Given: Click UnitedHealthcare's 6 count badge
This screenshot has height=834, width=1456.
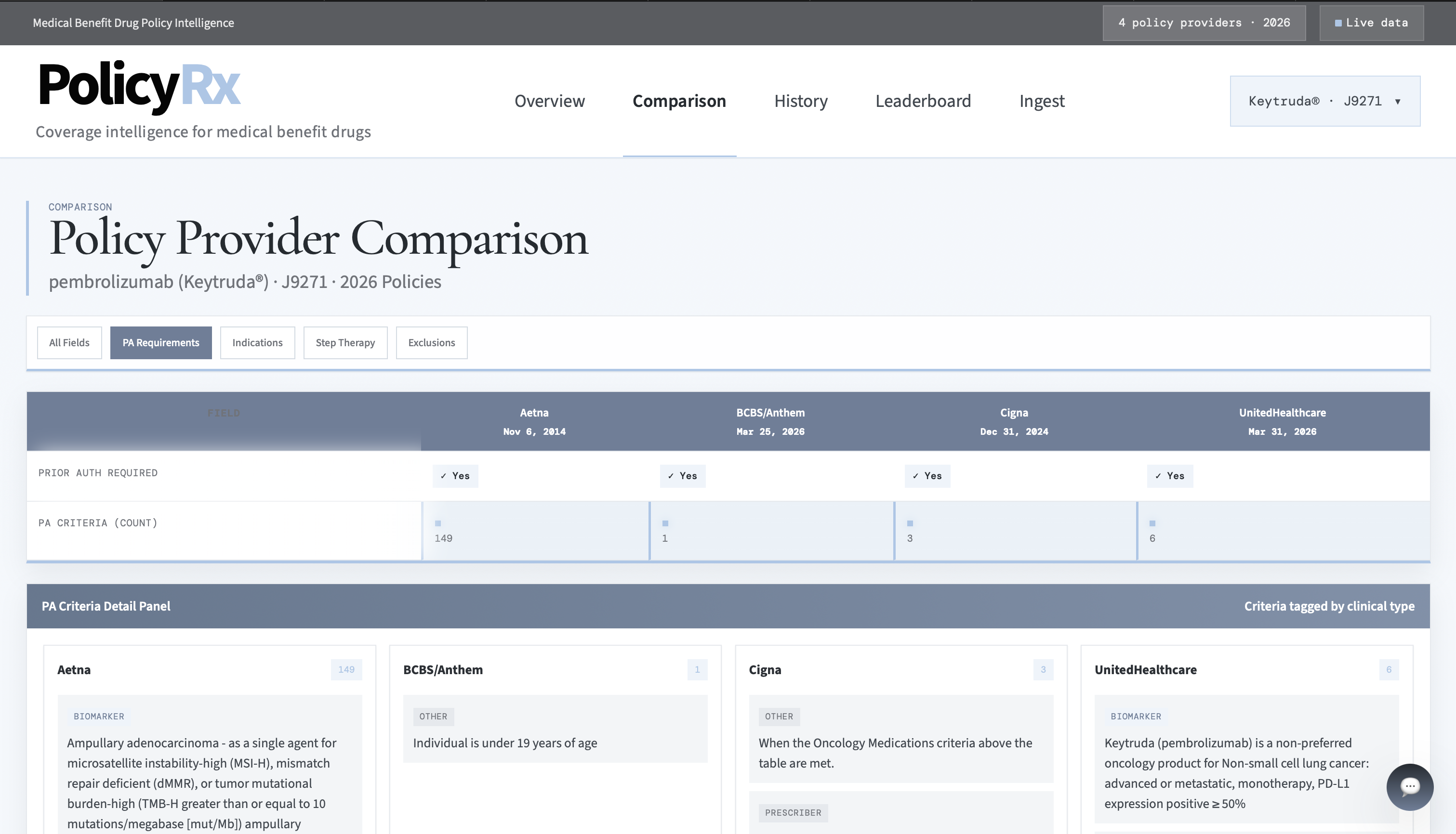Looking at the screenshot, I should pos(1389,670).
